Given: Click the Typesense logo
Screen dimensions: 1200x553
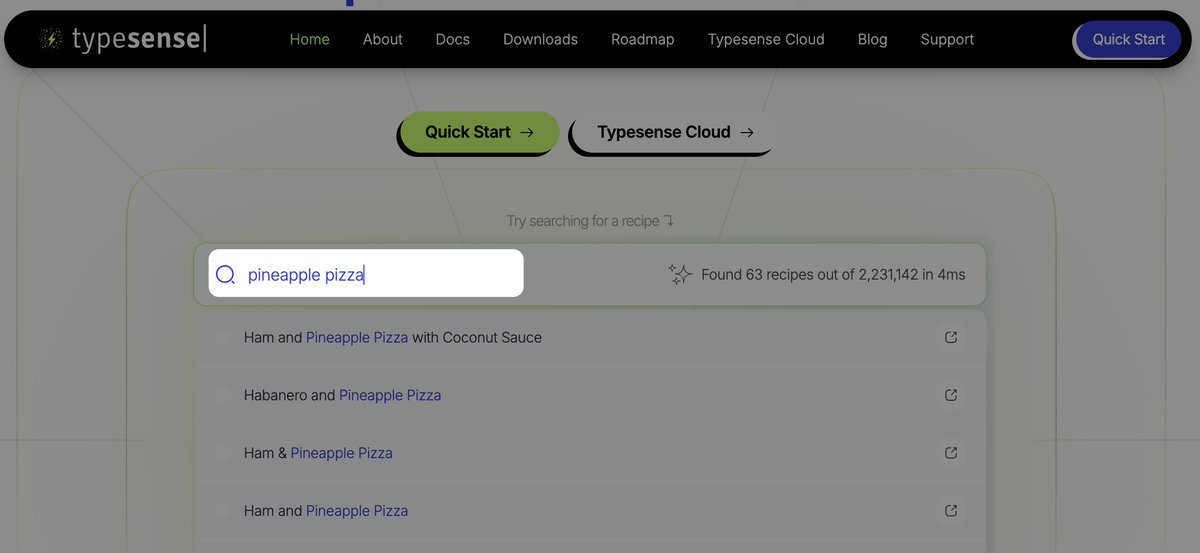Looking at the screenshot, I should pos(123,39).
